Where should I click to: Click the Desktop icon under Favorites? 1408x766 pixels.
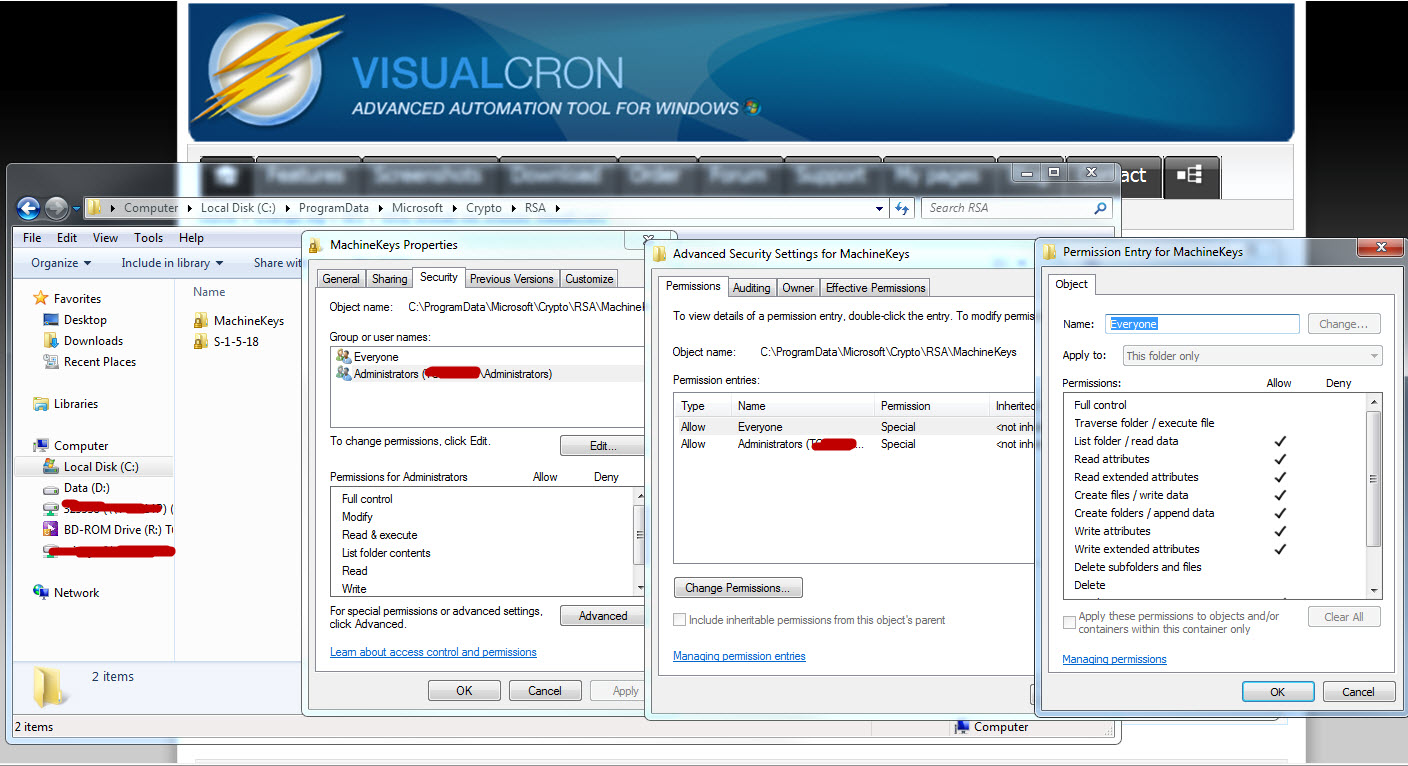click(x=51, y=320)
